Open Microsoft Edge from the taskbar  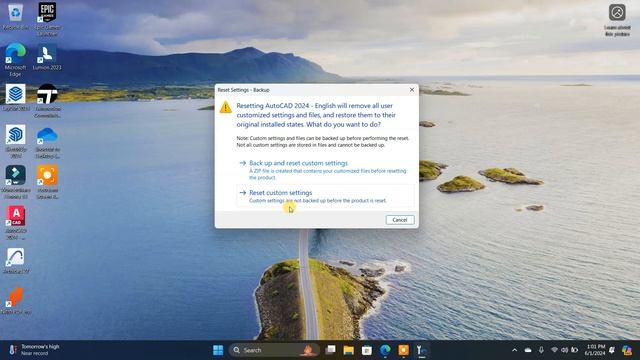tap(385, 350)
